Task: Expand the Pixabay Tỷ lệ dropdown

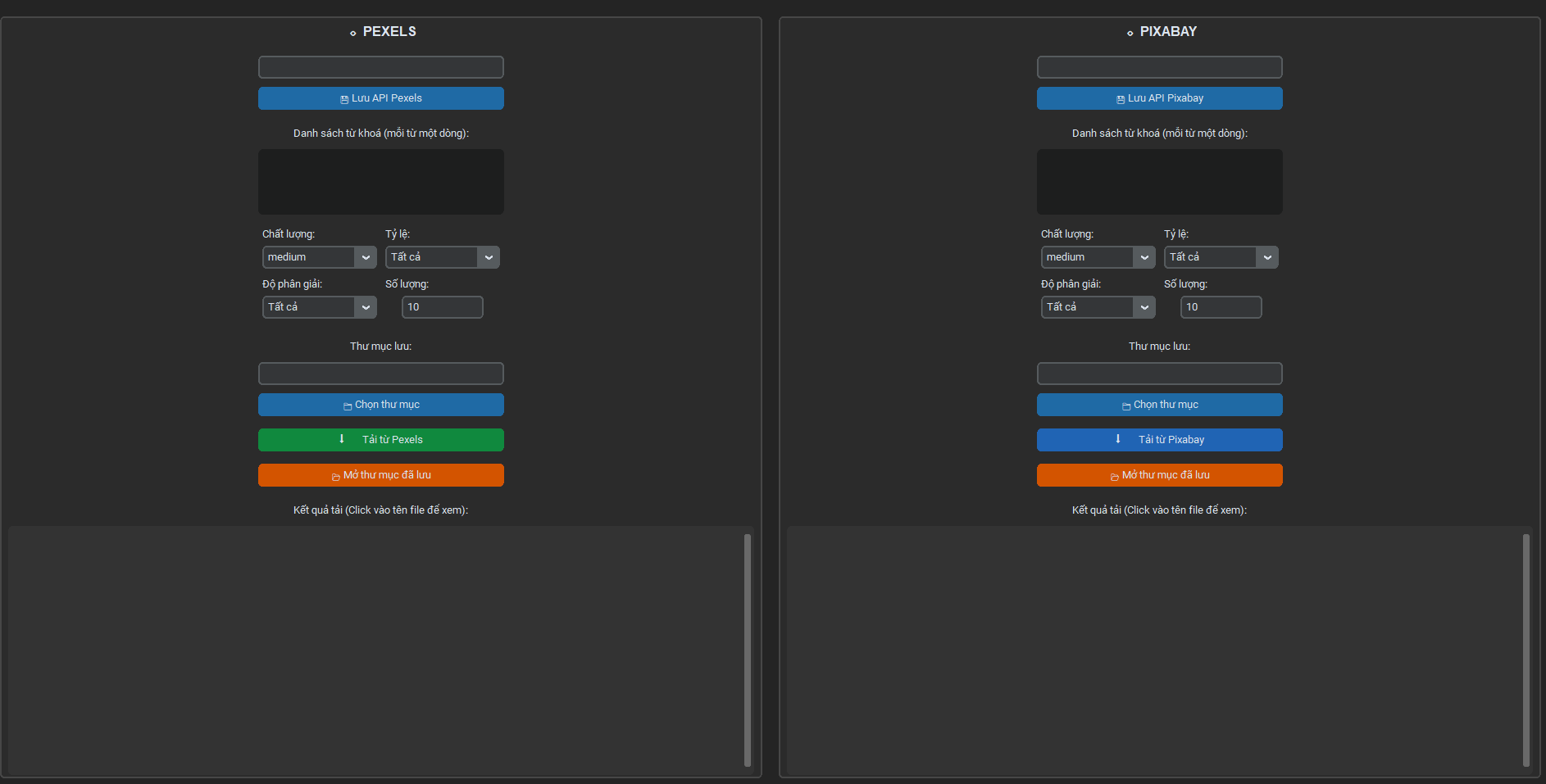Action: (1221, 257)
